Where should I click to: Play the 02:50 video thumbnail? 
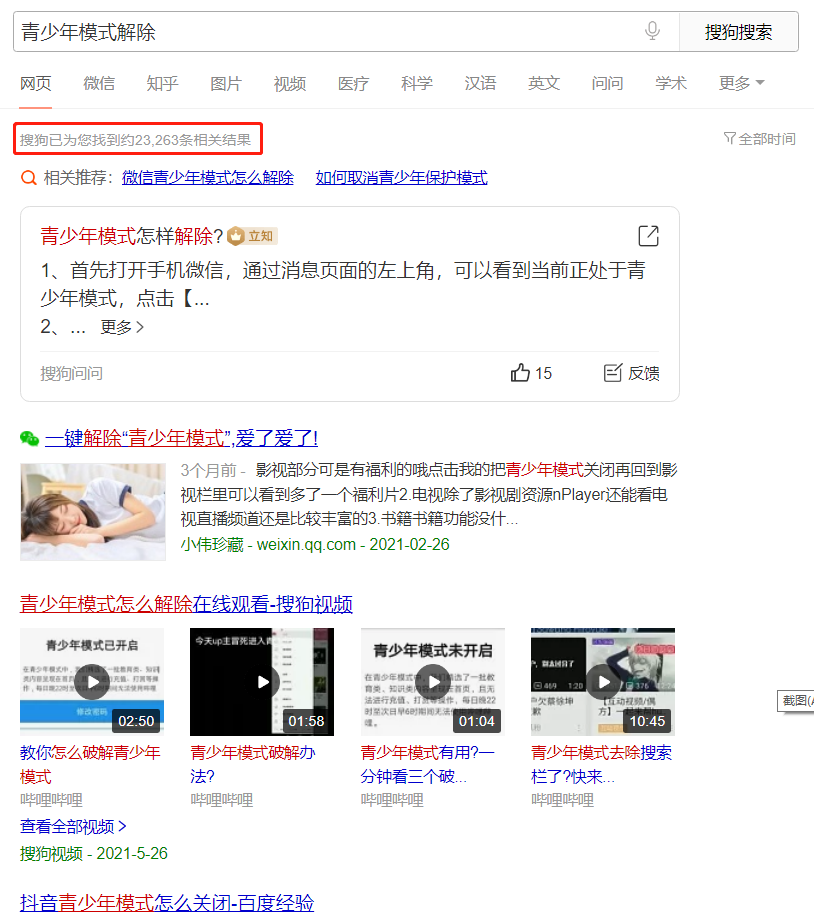click(92, 681)
